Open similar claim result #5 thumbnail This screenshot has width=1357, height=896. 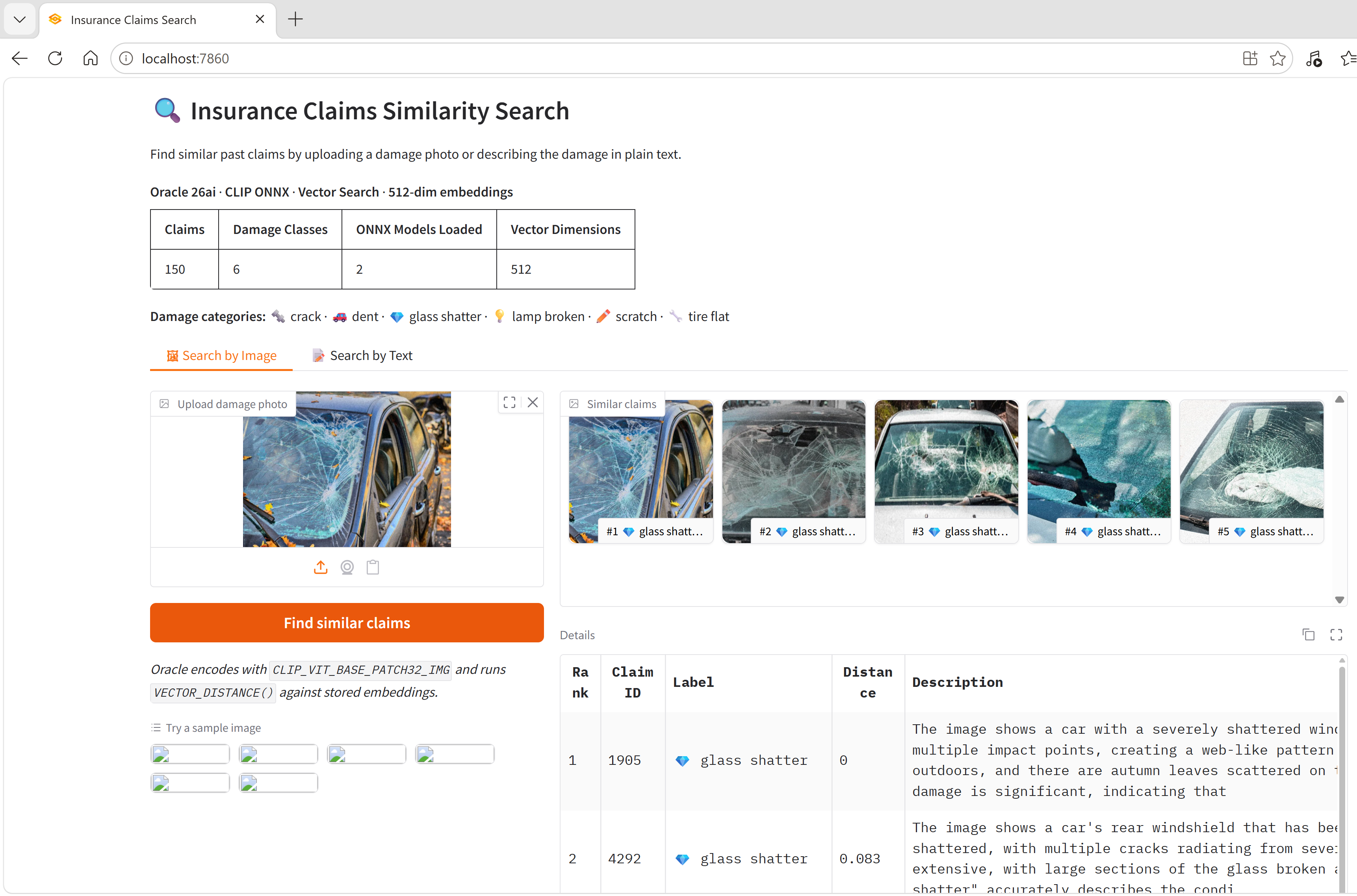(1251, 471)
